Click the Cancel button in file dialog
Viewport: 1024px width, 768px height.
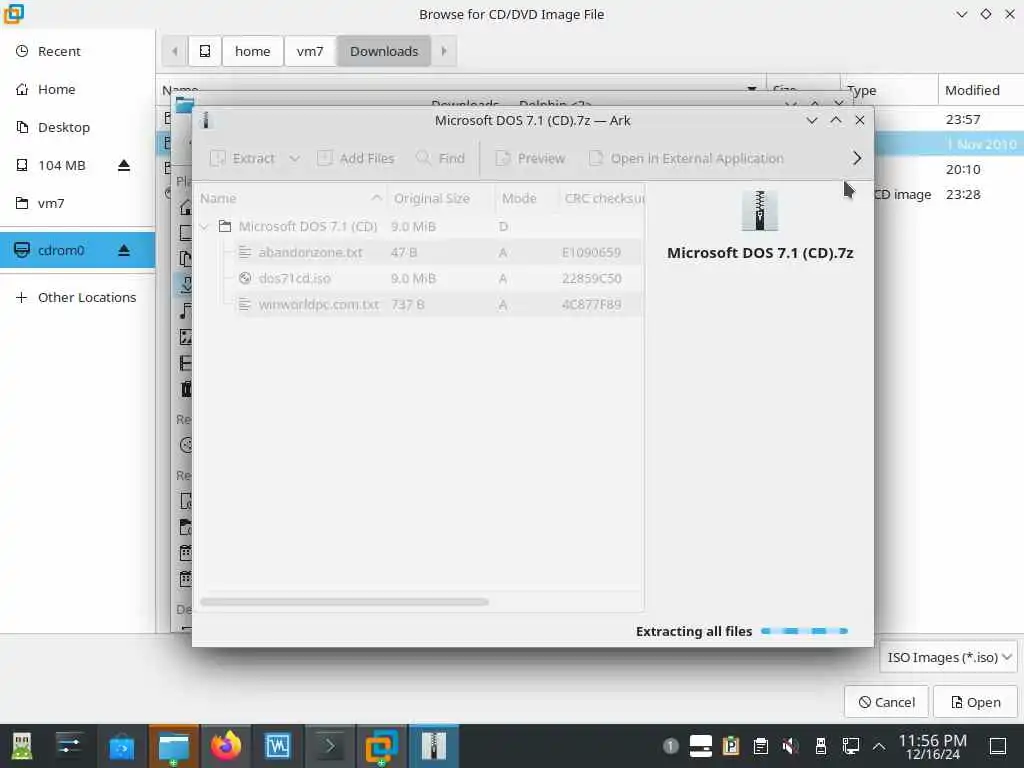pos(886,702)
